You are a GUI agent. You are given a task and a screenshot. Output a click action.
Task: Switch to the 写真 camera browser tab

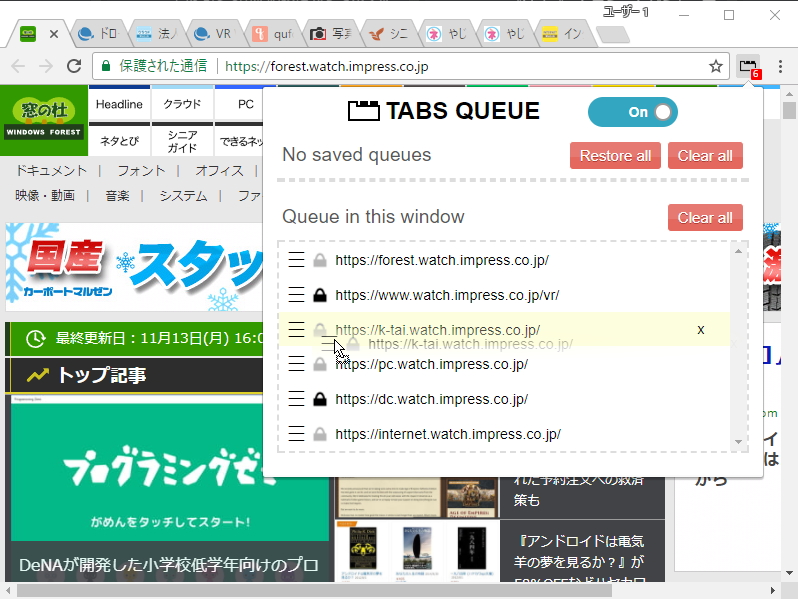331,34
